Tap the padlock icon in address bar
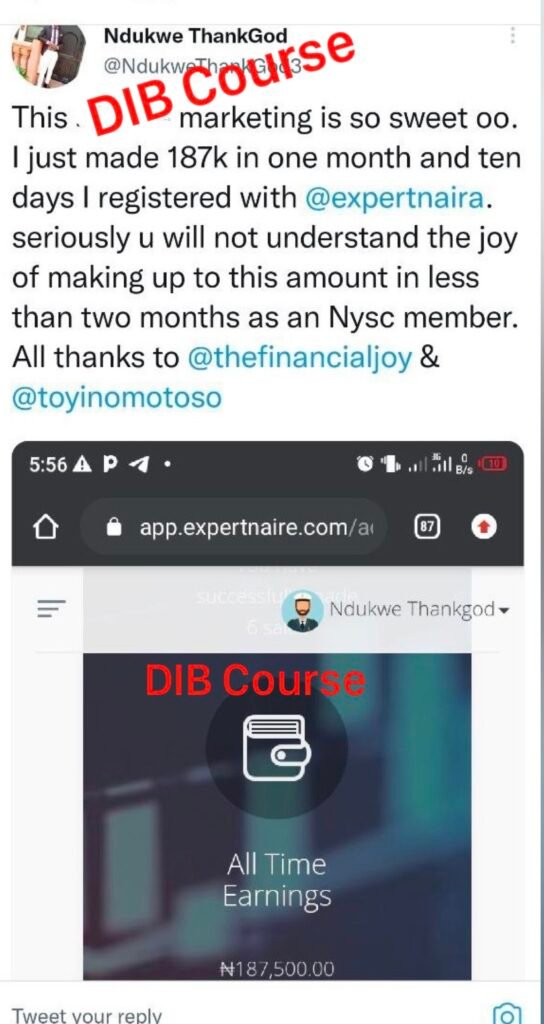Screen dimensions: 544x1024 [114, 527]
